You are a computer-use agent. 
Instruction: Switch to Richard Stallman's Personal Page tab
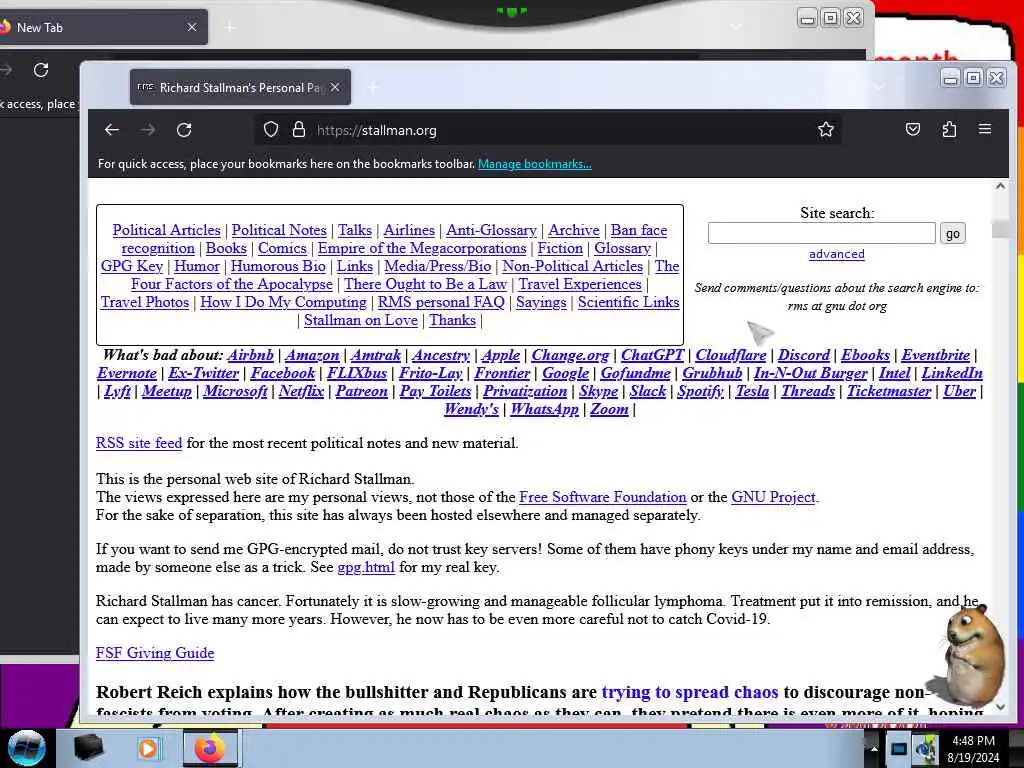coord(240,87)
